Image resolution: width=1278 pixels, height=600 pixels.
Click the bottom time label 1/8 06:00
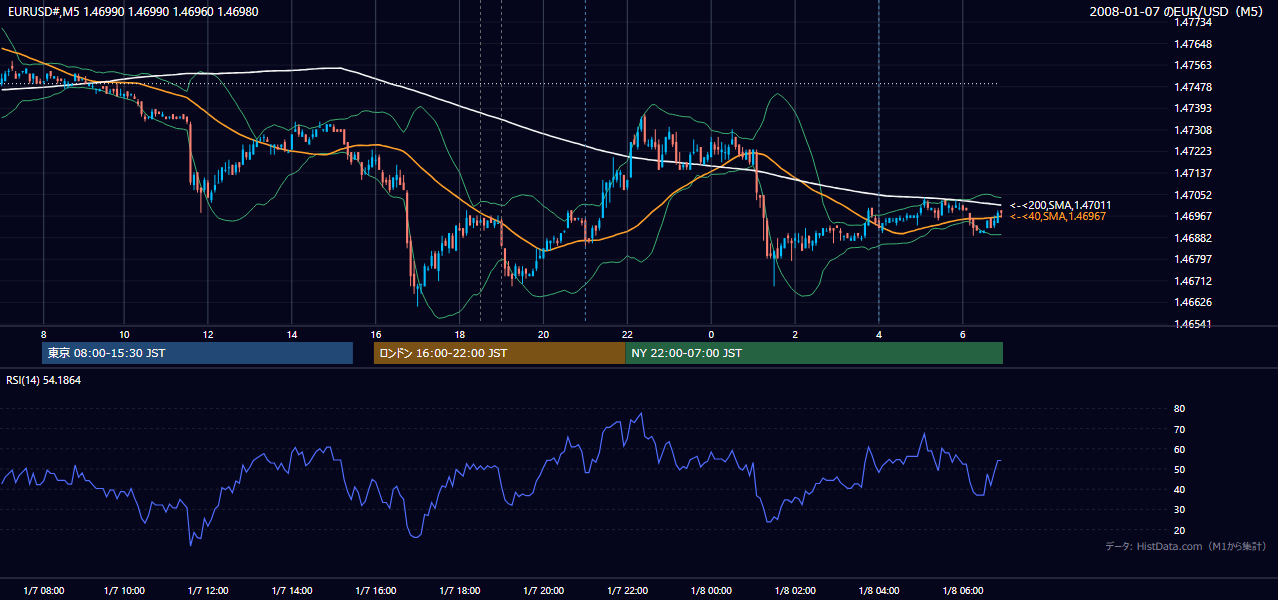point(963,591)
